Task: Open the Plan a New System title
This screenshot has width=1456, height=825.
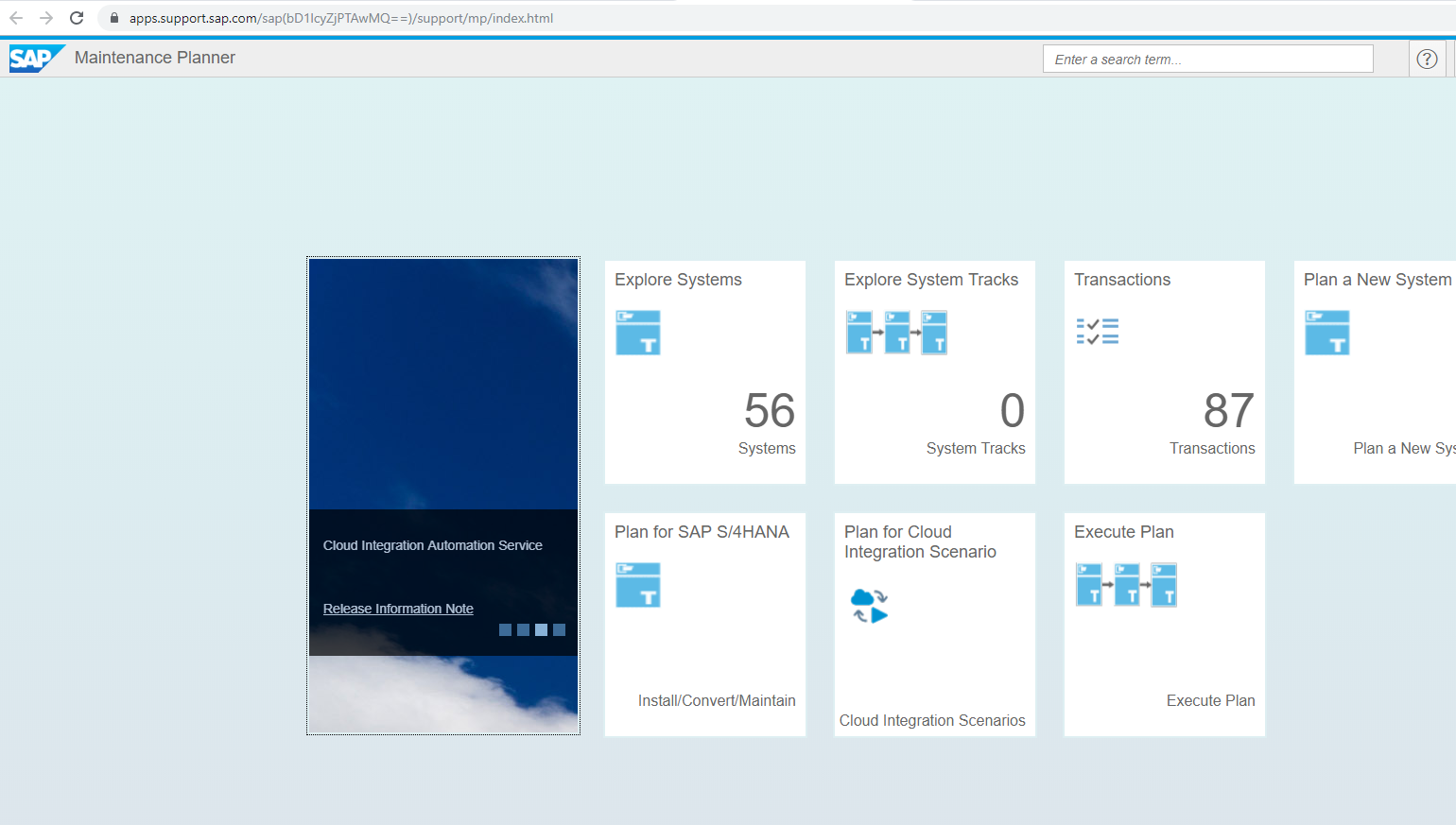Action: (1378, 280)
